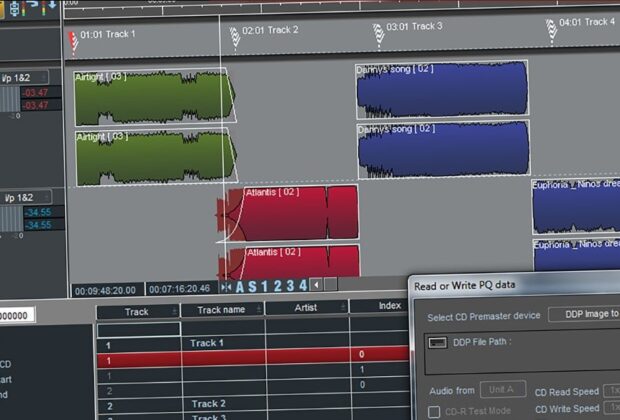Click the S view button in zoom strip
Image resolution: width=620 pixels, height=420 pixels.
[253, 286]
